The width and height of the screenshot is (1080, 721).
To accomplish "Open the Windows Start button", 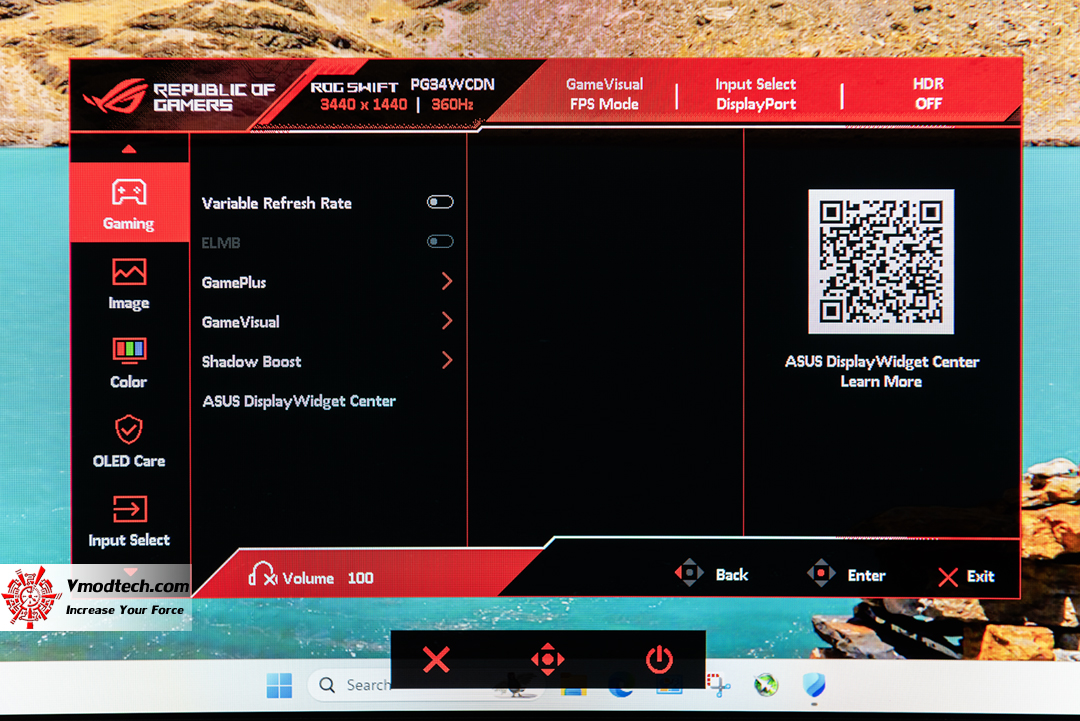I will tap(279, 686).
